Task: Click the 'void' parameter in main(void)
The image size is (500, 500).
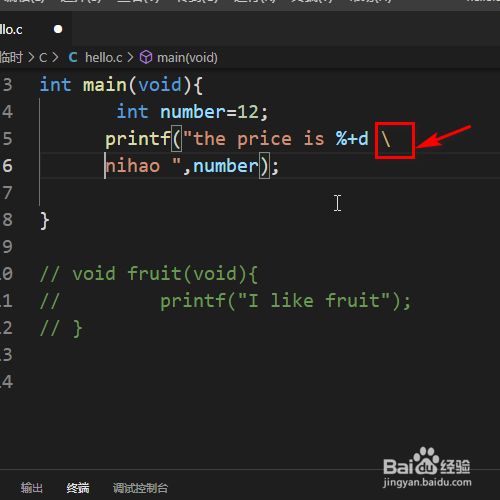Action: (160, 85)
